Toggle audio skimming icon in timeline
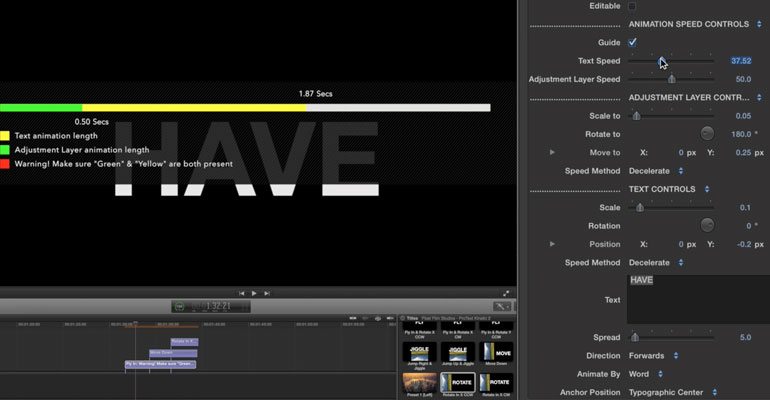Image resolution: width=770 pixels, height=400 pixels. click(365, 318)
